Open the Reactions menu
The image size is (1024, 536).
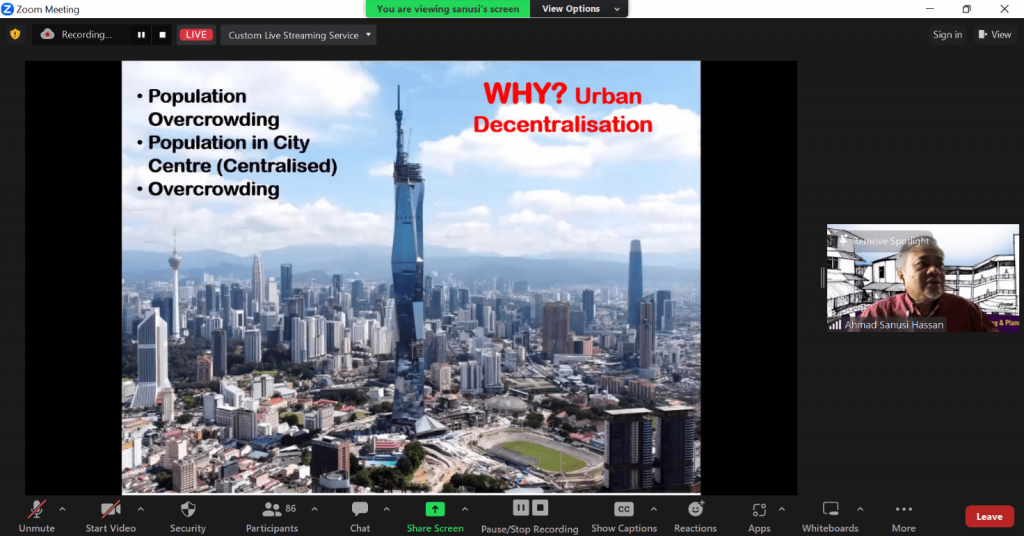click(x=695, y=510)
